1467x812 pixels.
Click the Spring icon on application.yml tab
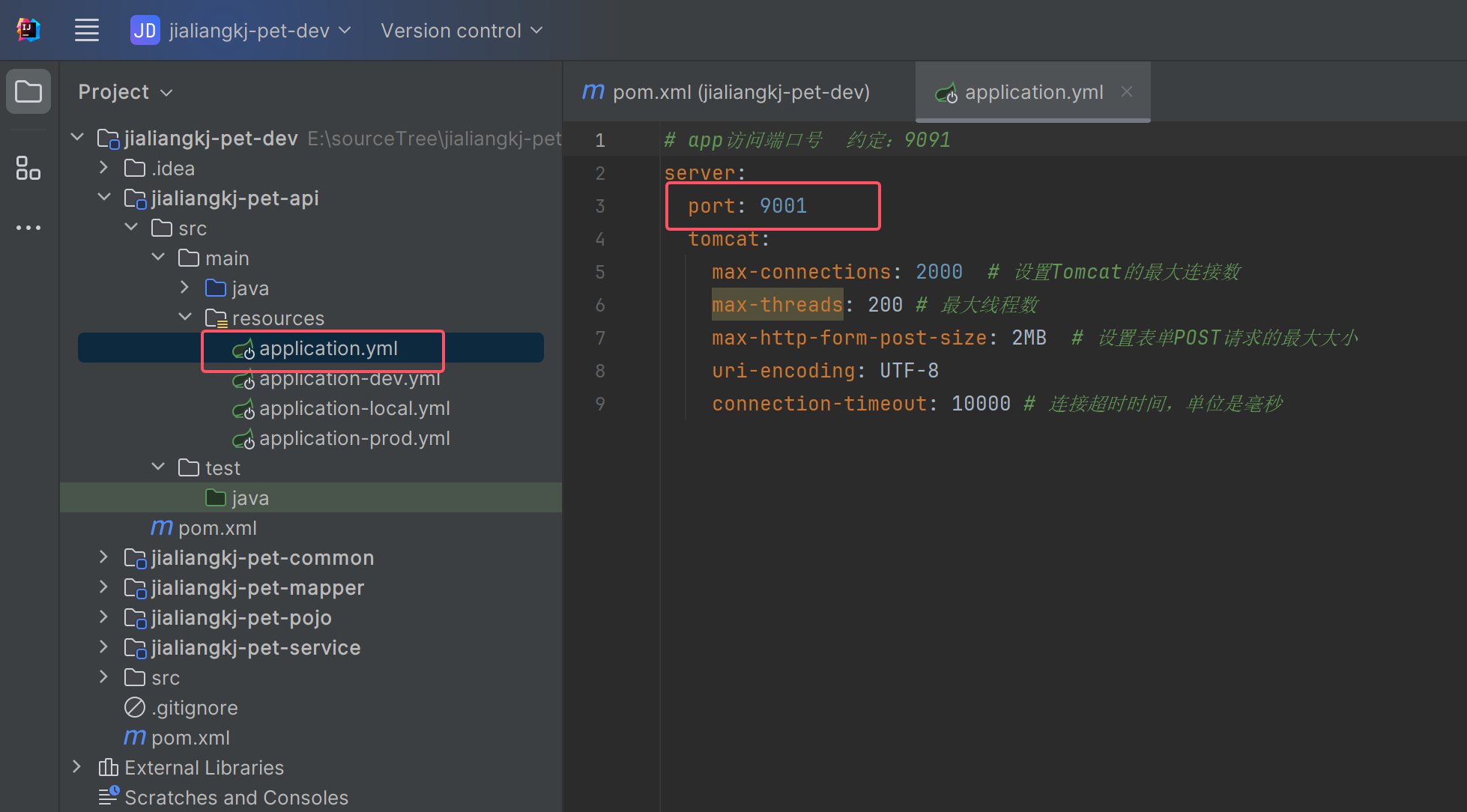pyautogui.click(x=946, y=93)
